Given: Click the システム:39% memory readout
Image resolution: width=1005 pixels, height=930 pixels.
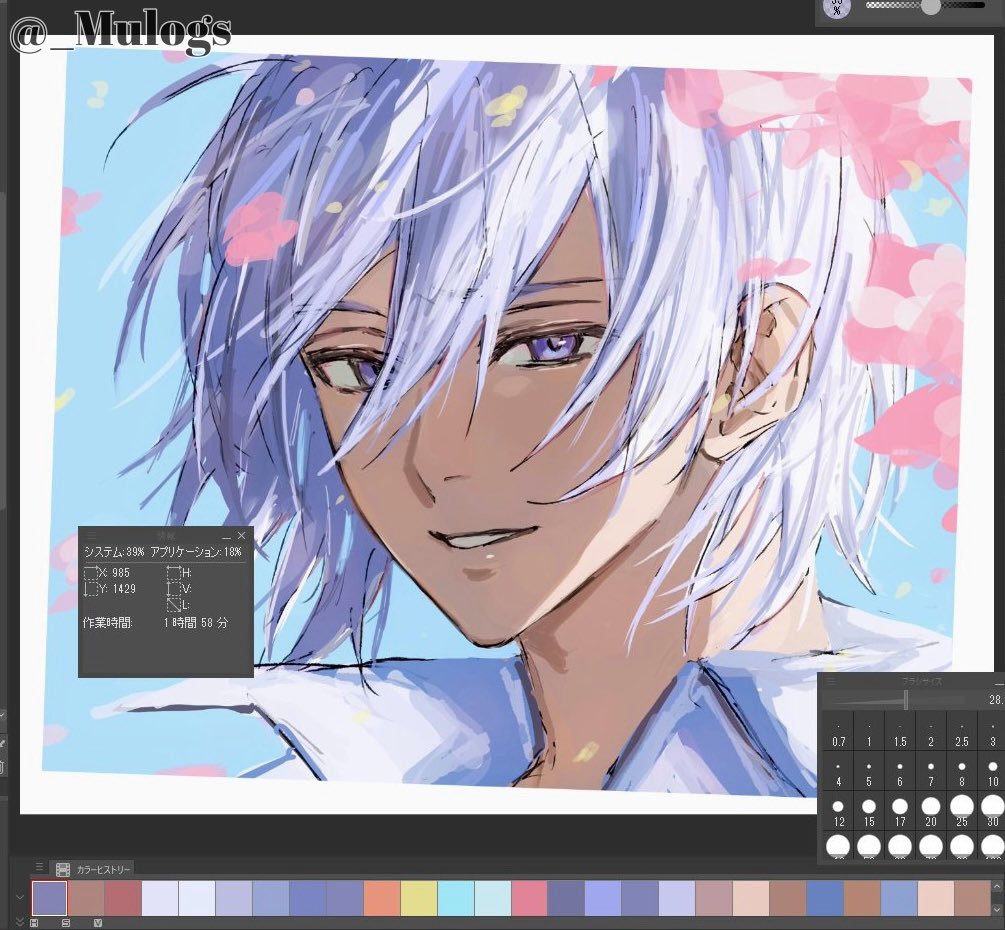Looking at the screenshot, I should click(114, 552).
